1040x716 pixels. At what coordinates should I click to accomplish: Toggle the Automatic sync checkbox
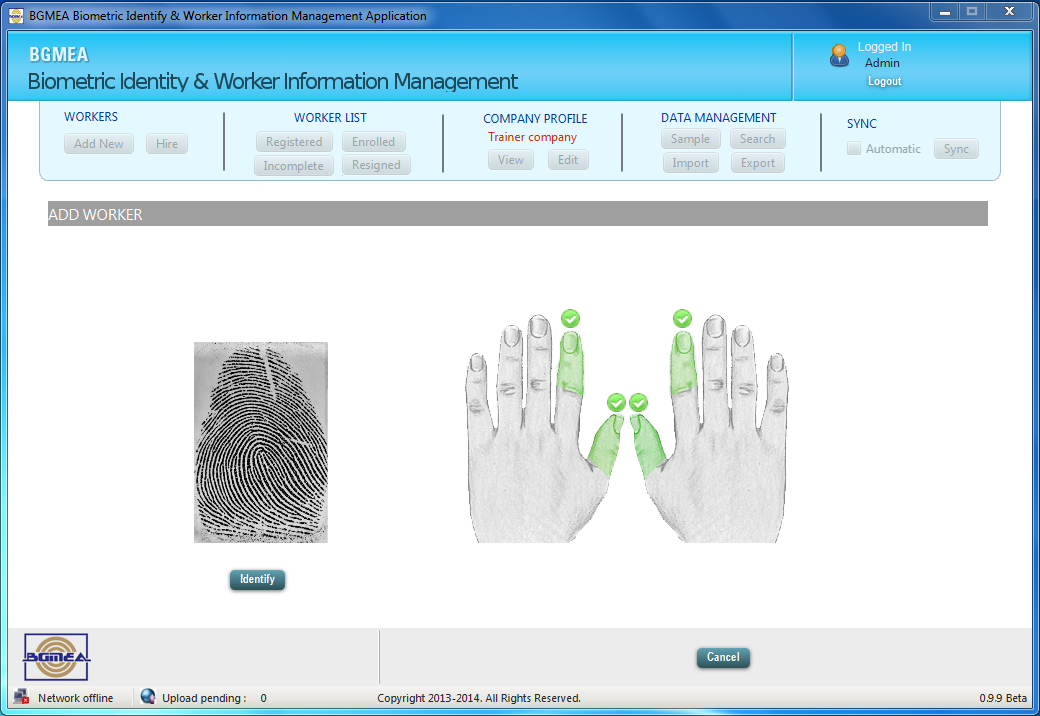[854, 149]
